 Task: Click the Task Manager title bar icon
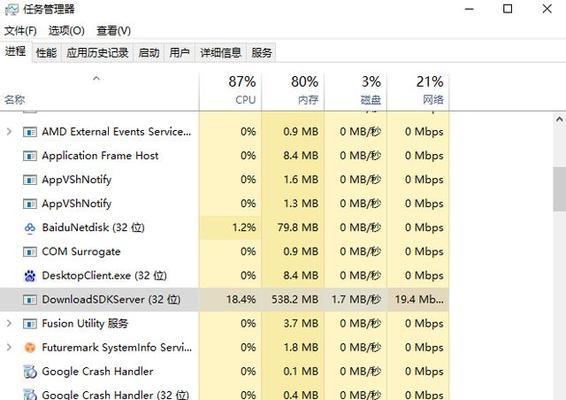(12, 9)
